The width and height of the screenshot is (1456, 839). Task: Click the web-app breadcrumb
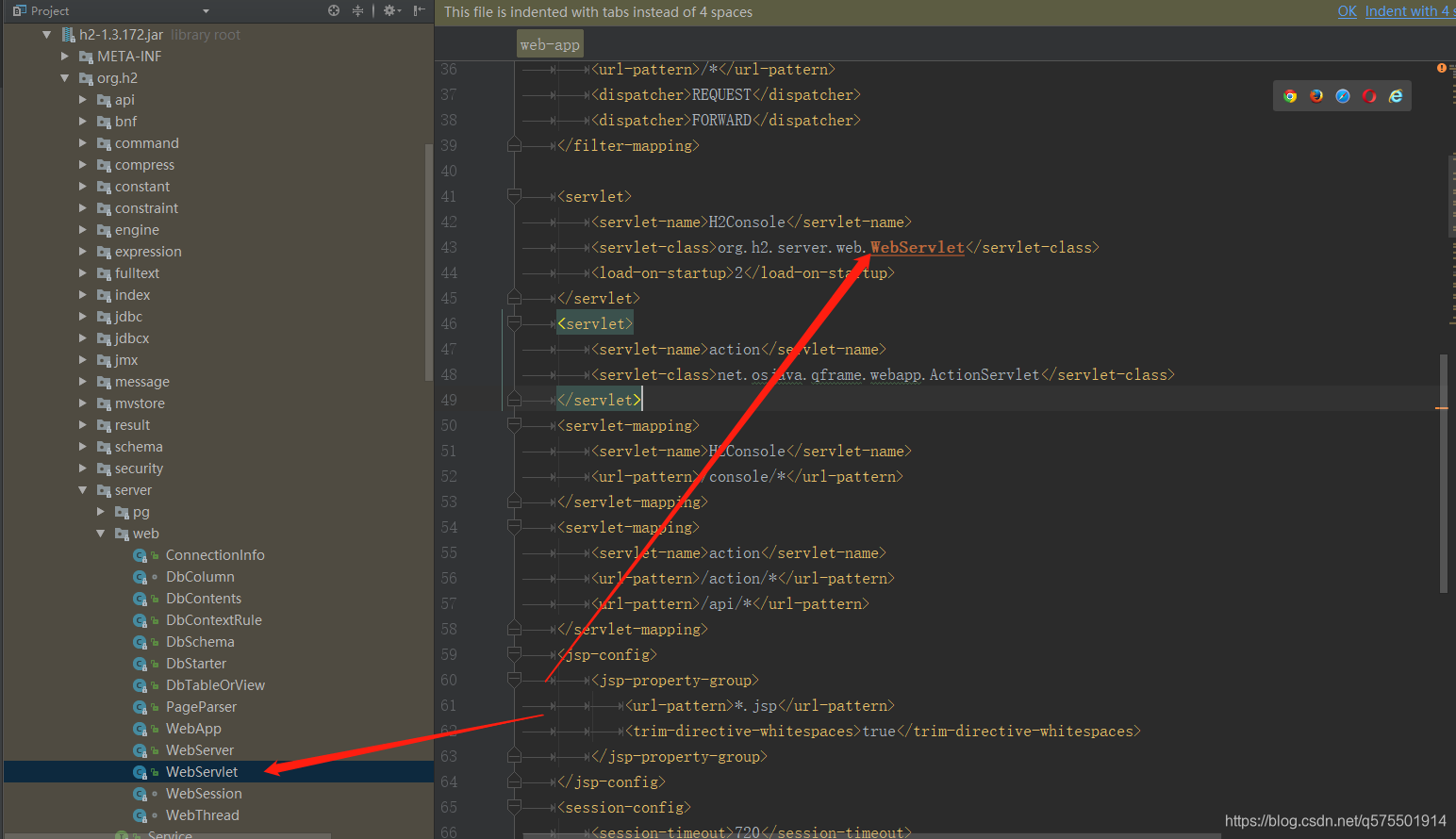tap(550, 44)
